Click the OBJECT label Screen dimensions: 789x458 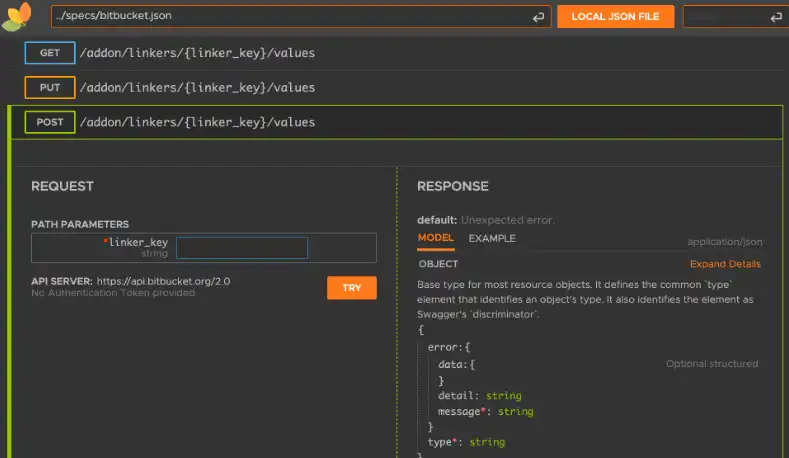438,264
